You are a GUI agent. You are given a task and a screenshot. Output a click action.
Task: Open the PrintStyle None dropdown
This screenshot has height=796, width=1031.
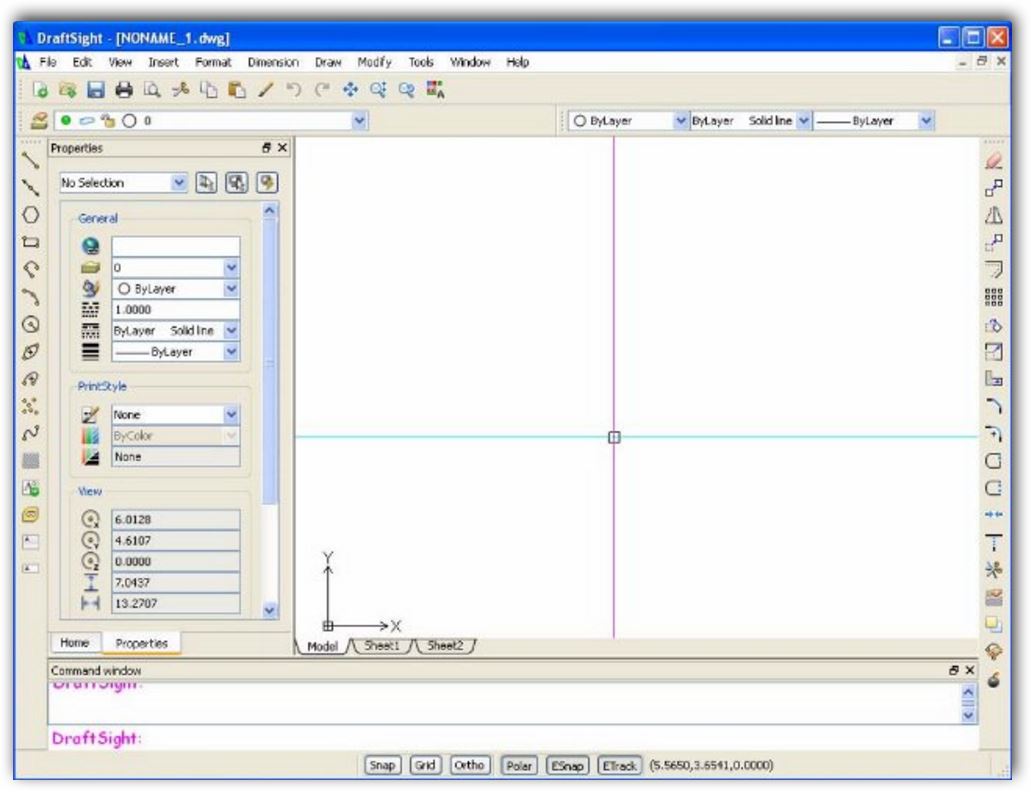231,415
